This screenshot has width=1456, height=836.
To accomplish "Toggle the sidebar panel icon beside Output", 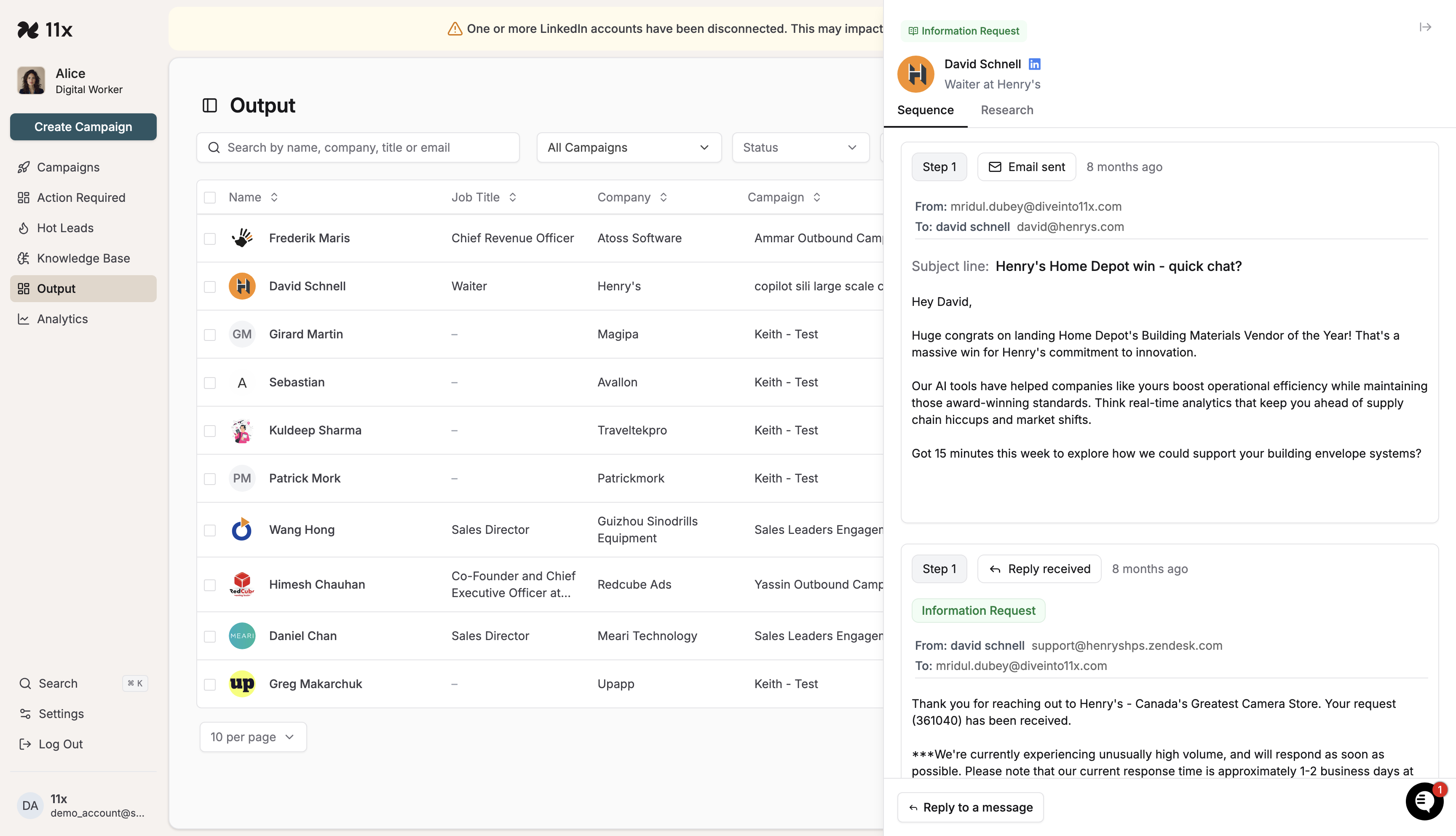I will pos(209,106).
